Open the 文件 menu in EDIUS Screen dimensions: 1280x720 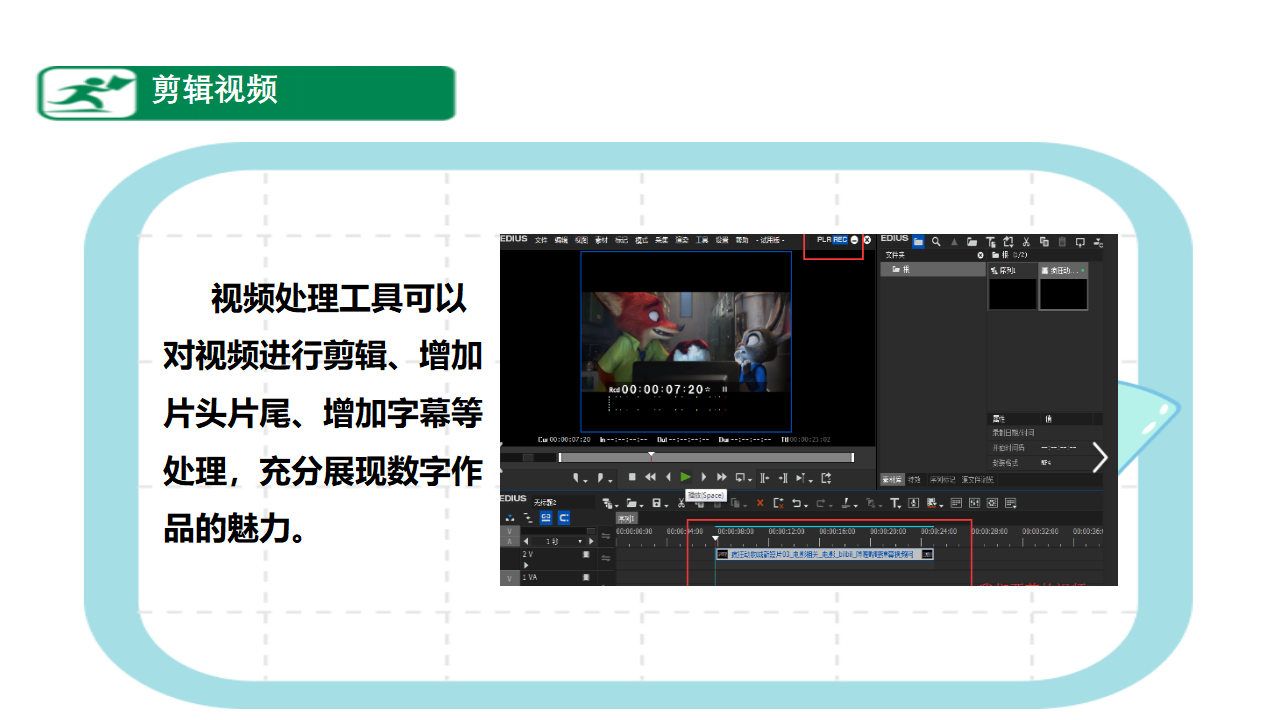[x=541, y=240]
